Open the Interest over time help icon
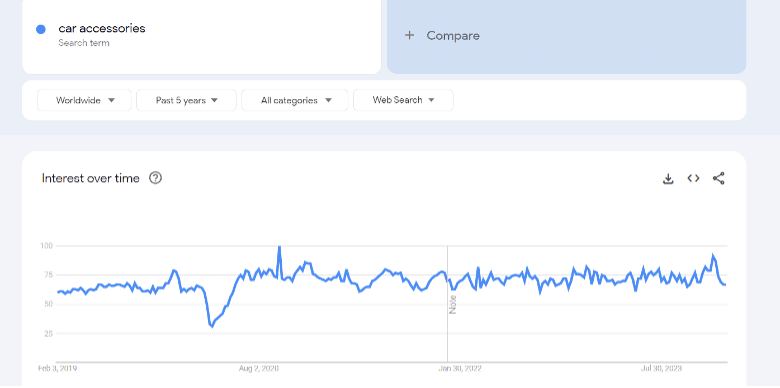 155,178
